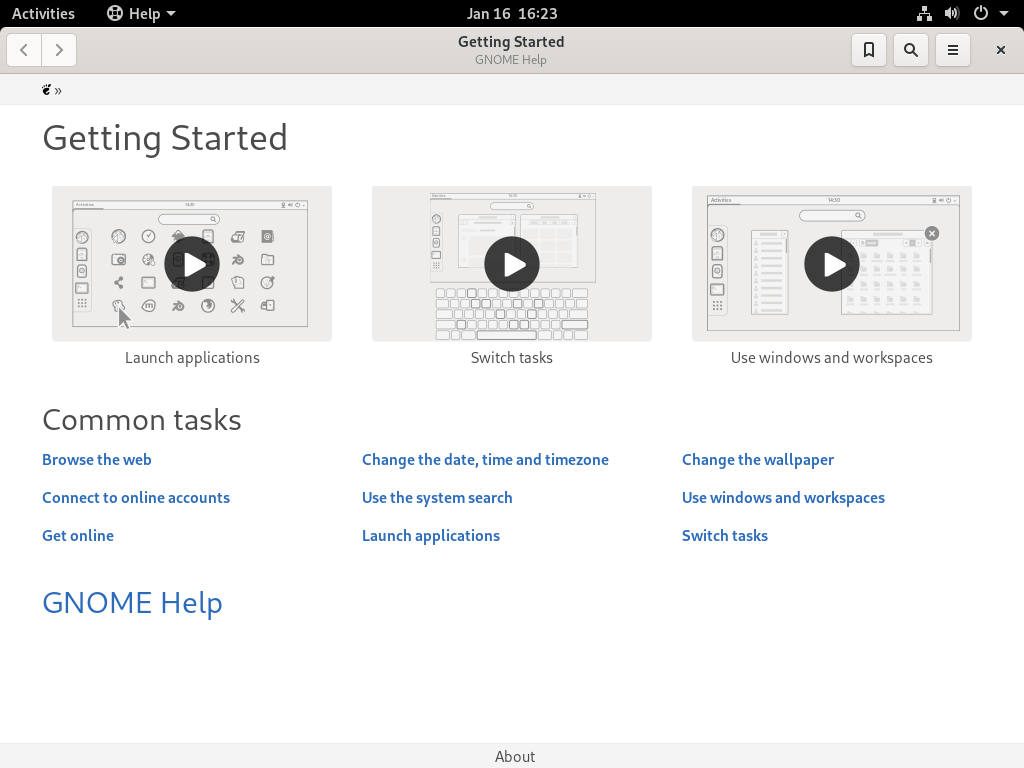Play the Launch applications video

tap(192, 264)
